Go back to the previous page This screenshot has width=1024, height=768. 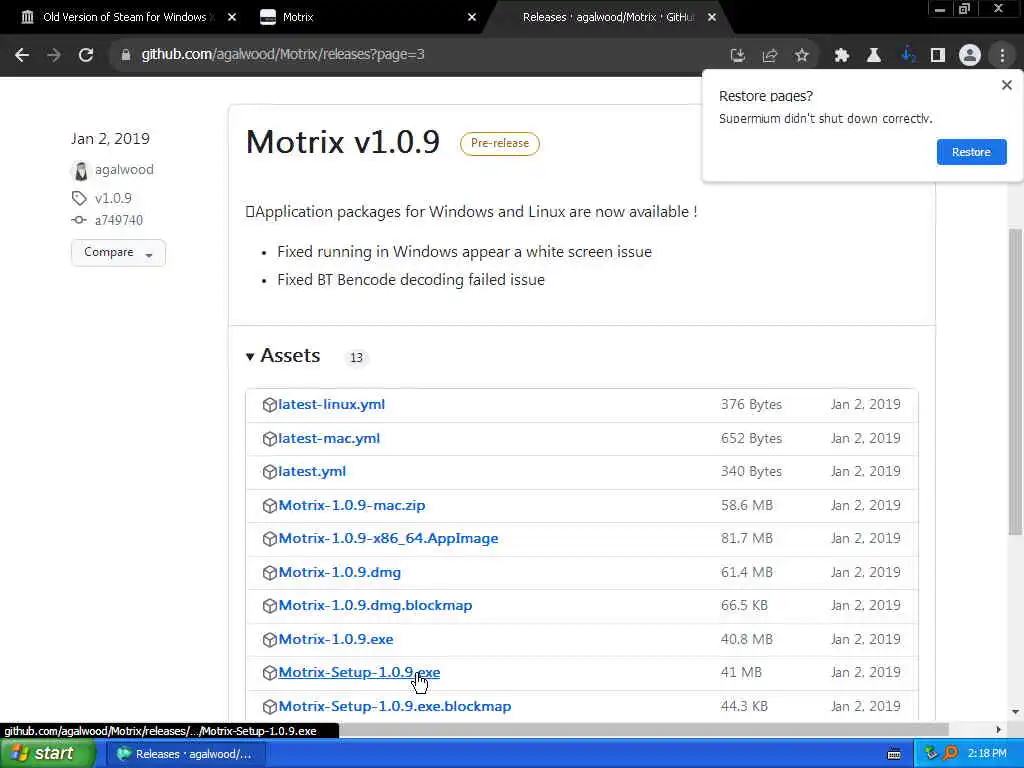22,55
